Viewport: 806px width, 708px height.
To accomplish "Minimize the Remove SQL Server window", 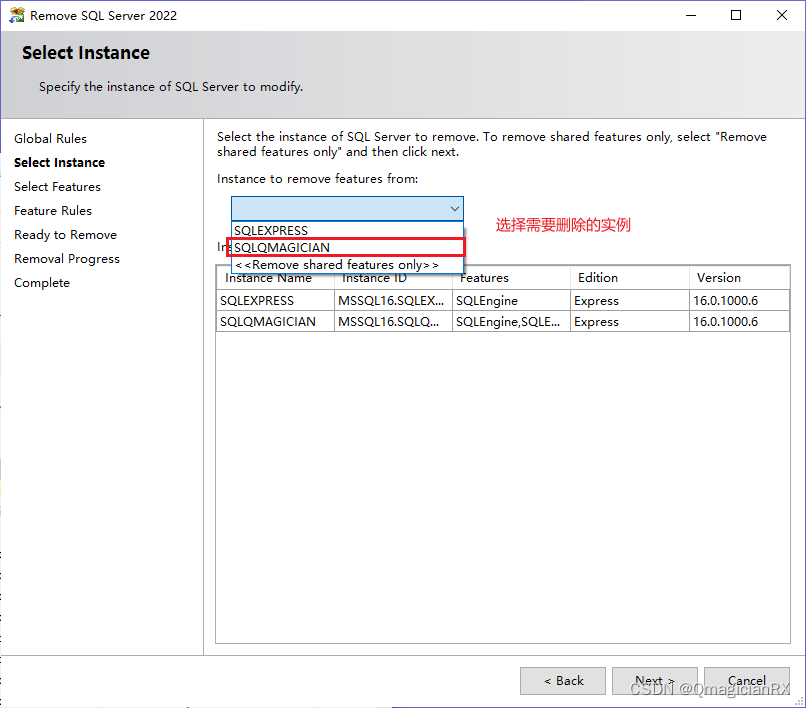I will (x=691, y=15).
